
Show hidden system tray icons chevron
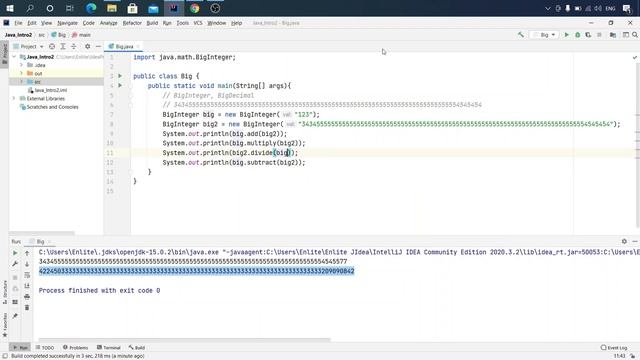tap(547, 8)
